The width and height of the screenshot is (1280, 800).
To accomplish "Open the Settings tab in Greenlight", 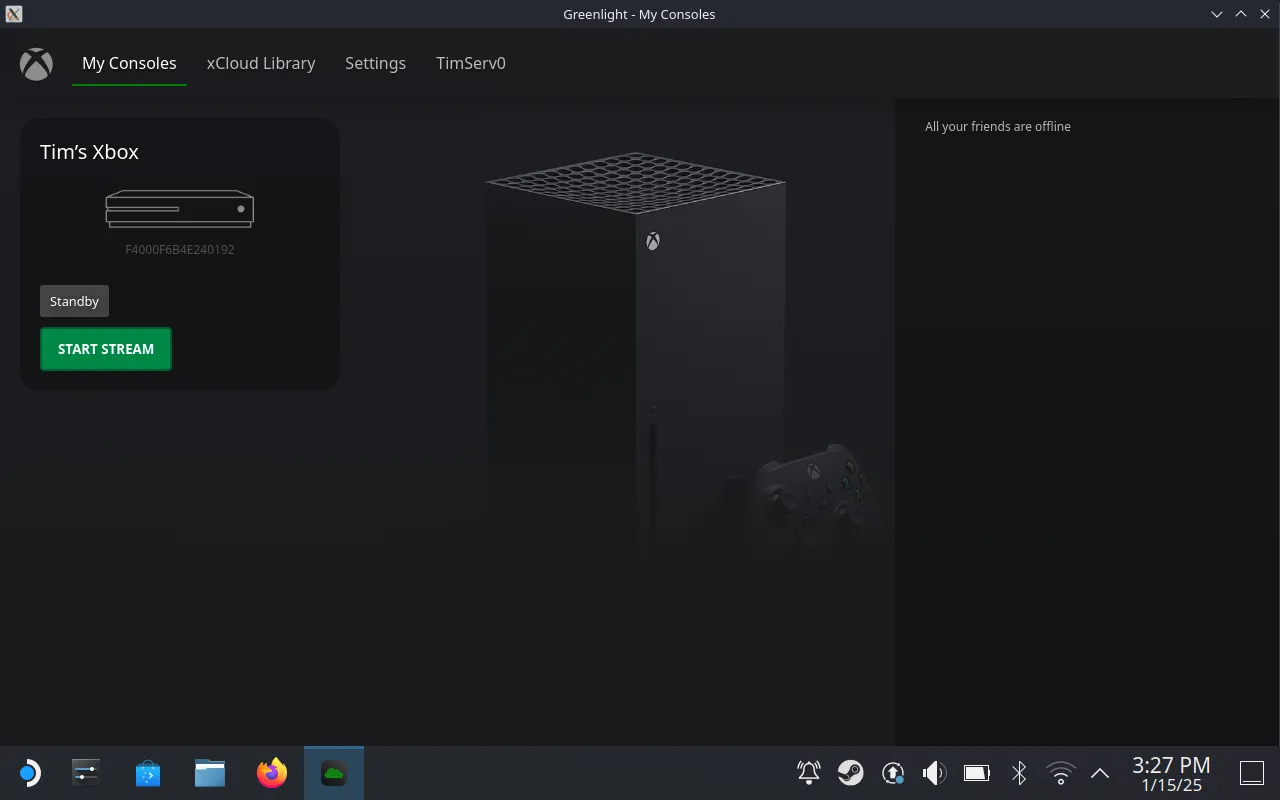I will (375, 63).
